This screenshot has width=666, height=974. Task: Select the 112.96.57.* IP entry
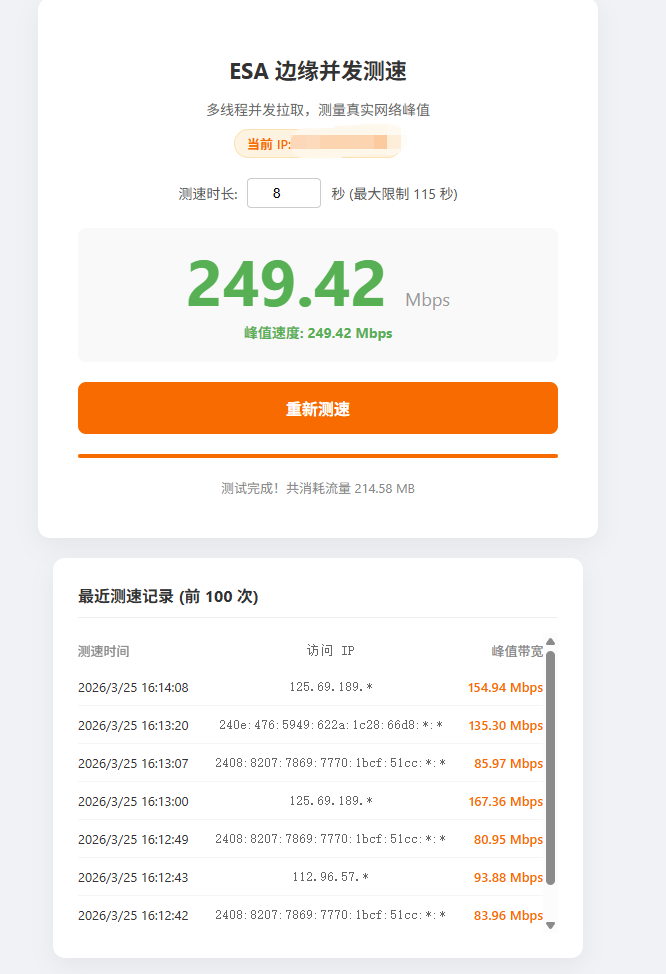pos(330,877)
